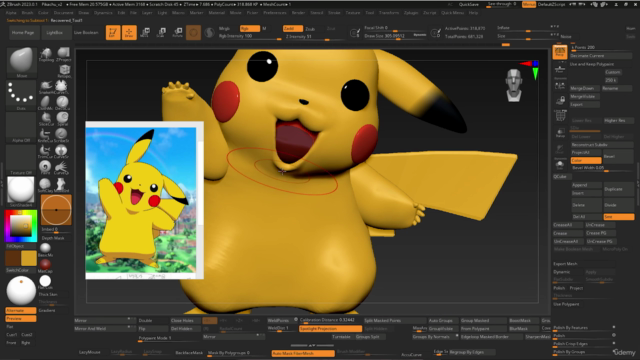640x360 pixels.
Task: Select the SoftClay brush icon
Action: [45, 185]
